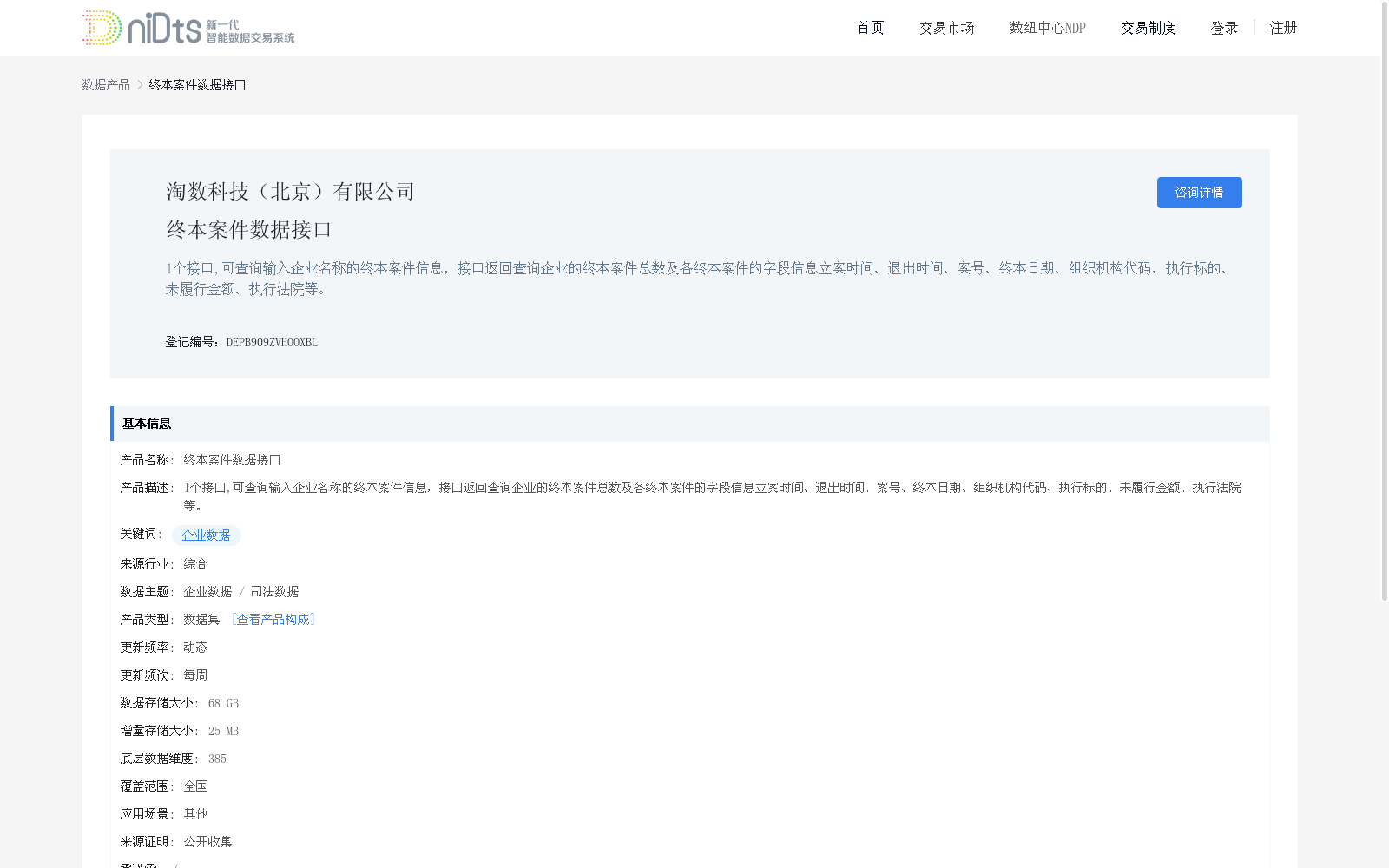Click the 注册 link
The image size is (1389, 868).
(x=1283, y=28)
